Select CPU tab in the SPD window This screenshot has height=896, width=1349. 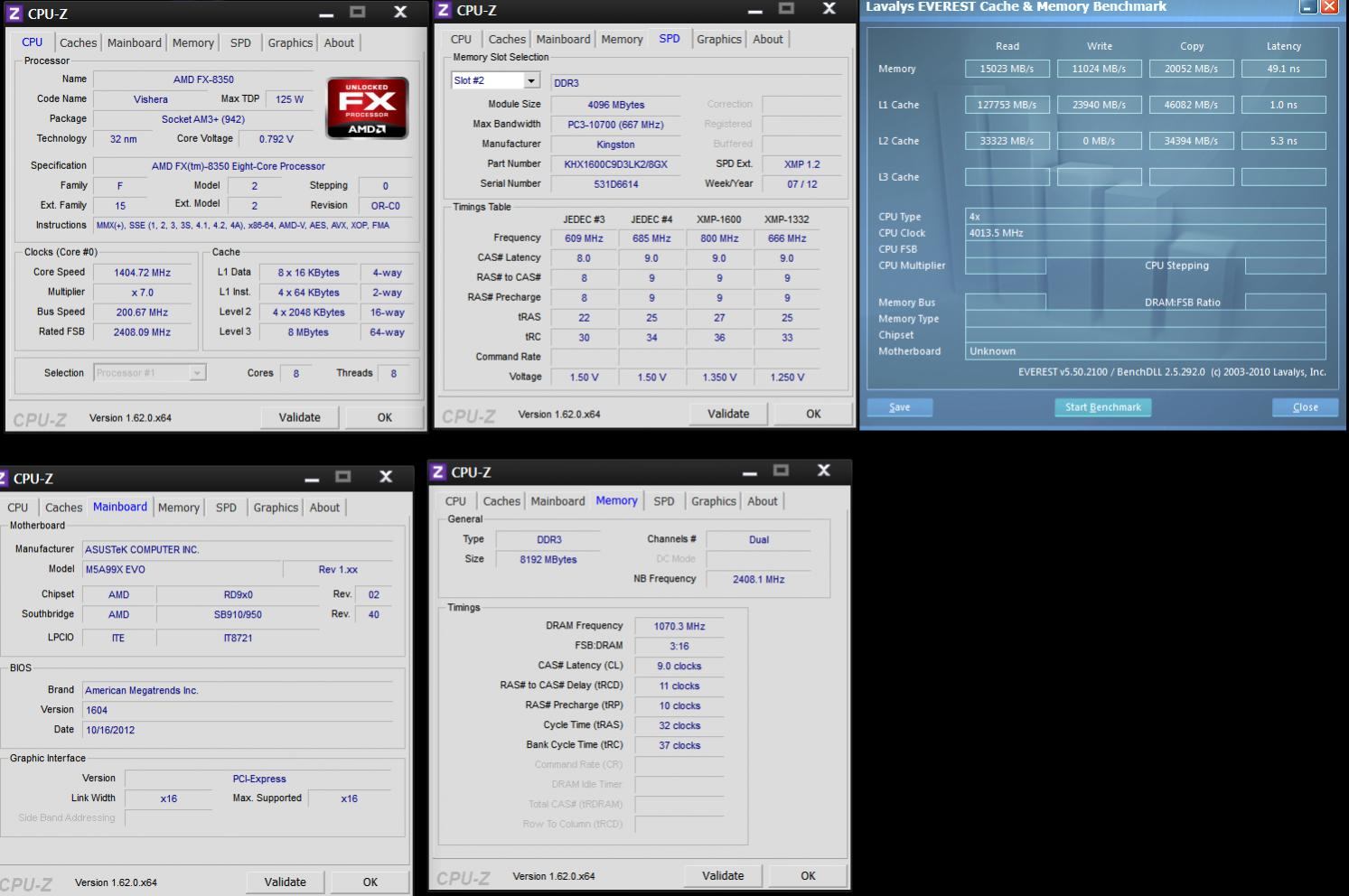coord(461,39)
